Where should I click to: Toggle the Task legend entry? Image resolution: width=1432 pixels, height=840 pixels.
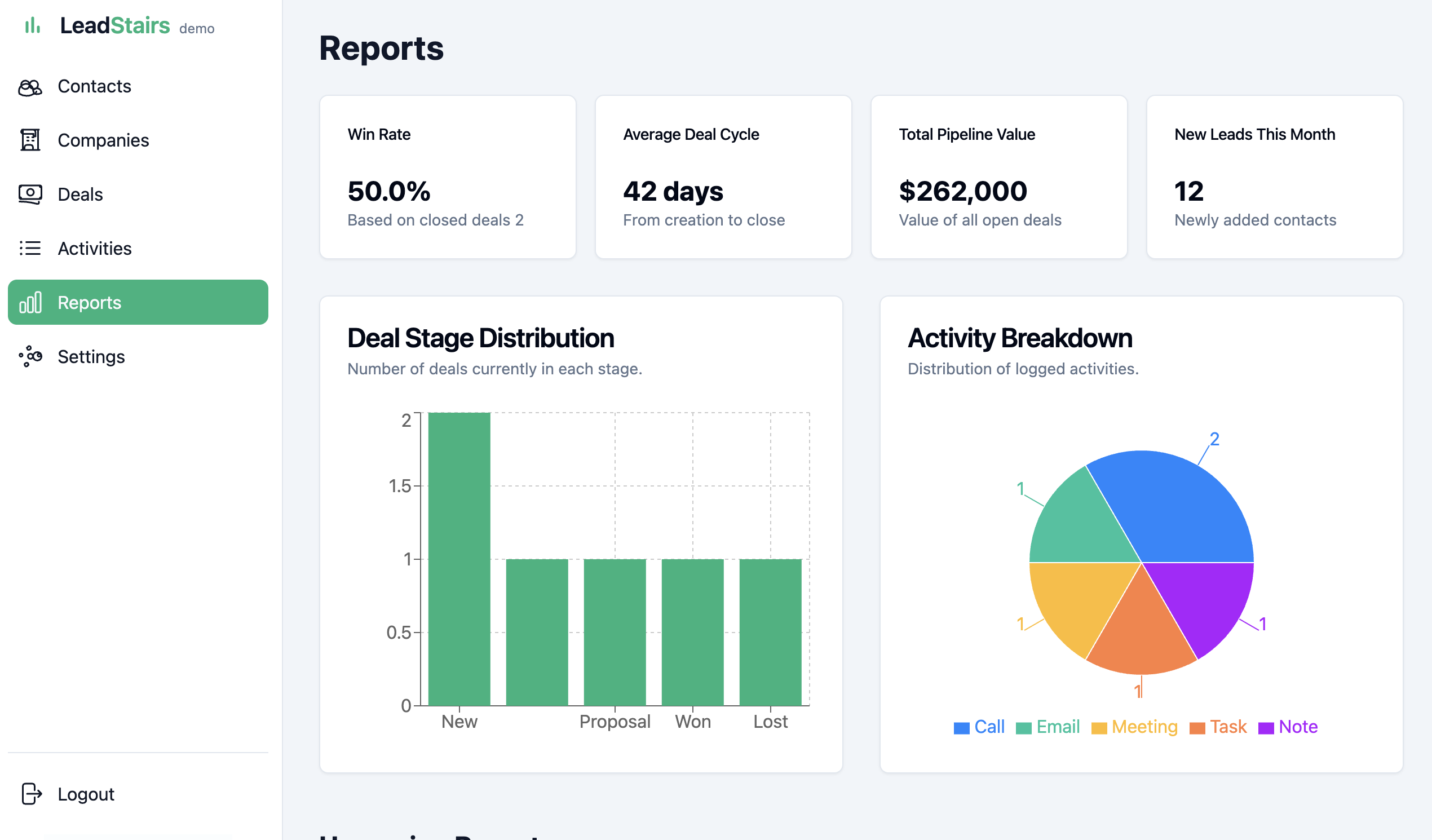(1199, 726)
